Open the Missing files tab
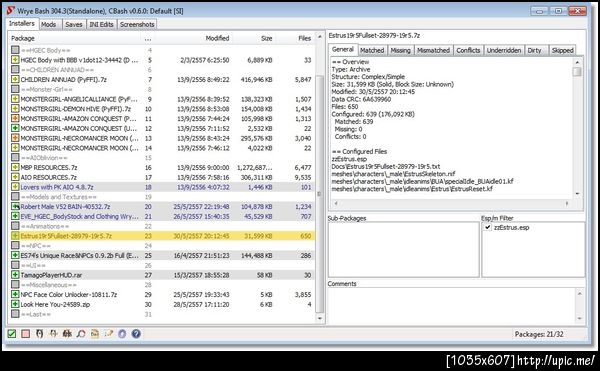600x371 pixels. point(401,50)
